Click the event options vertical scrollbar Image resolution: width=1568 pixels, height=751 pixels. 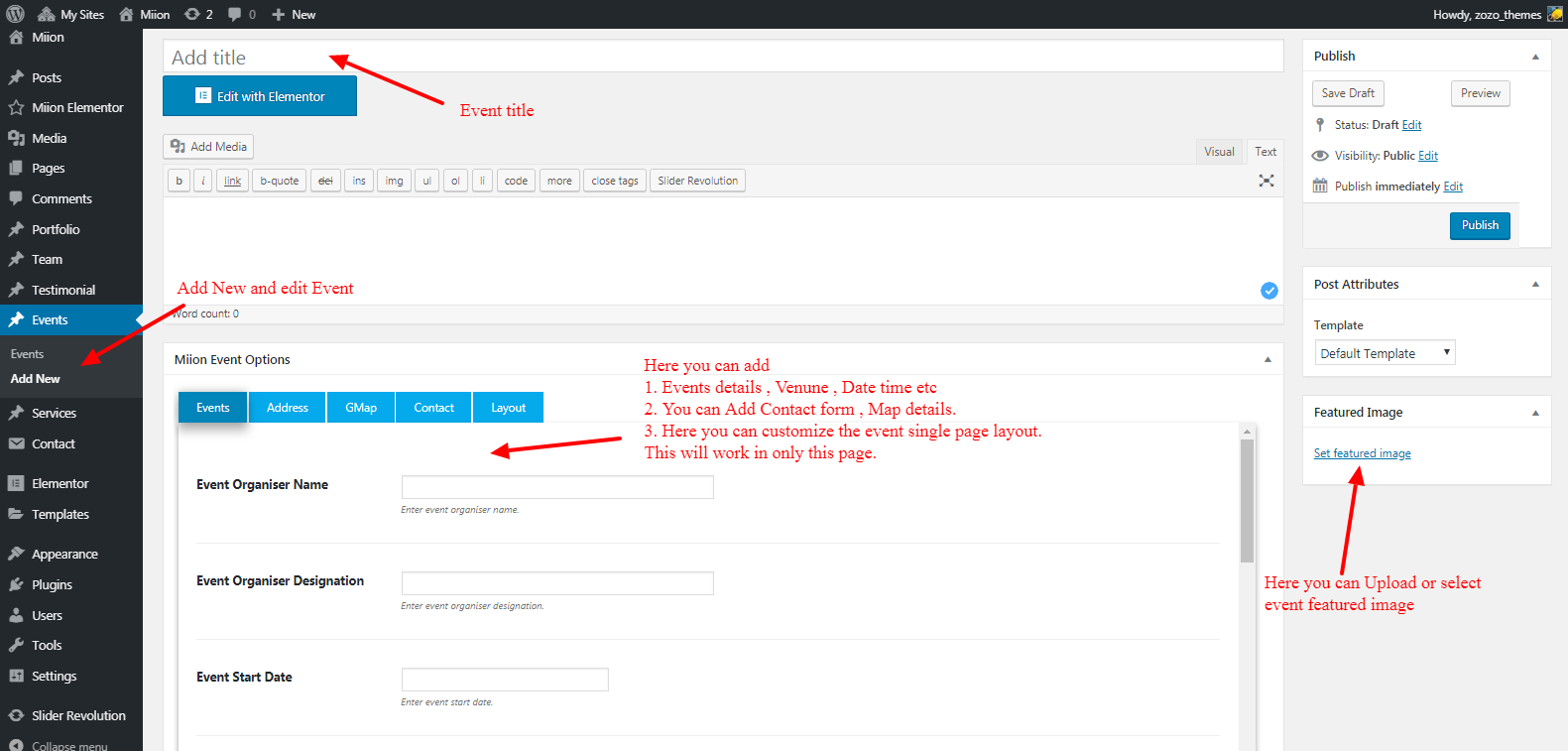click(1247, 501)
